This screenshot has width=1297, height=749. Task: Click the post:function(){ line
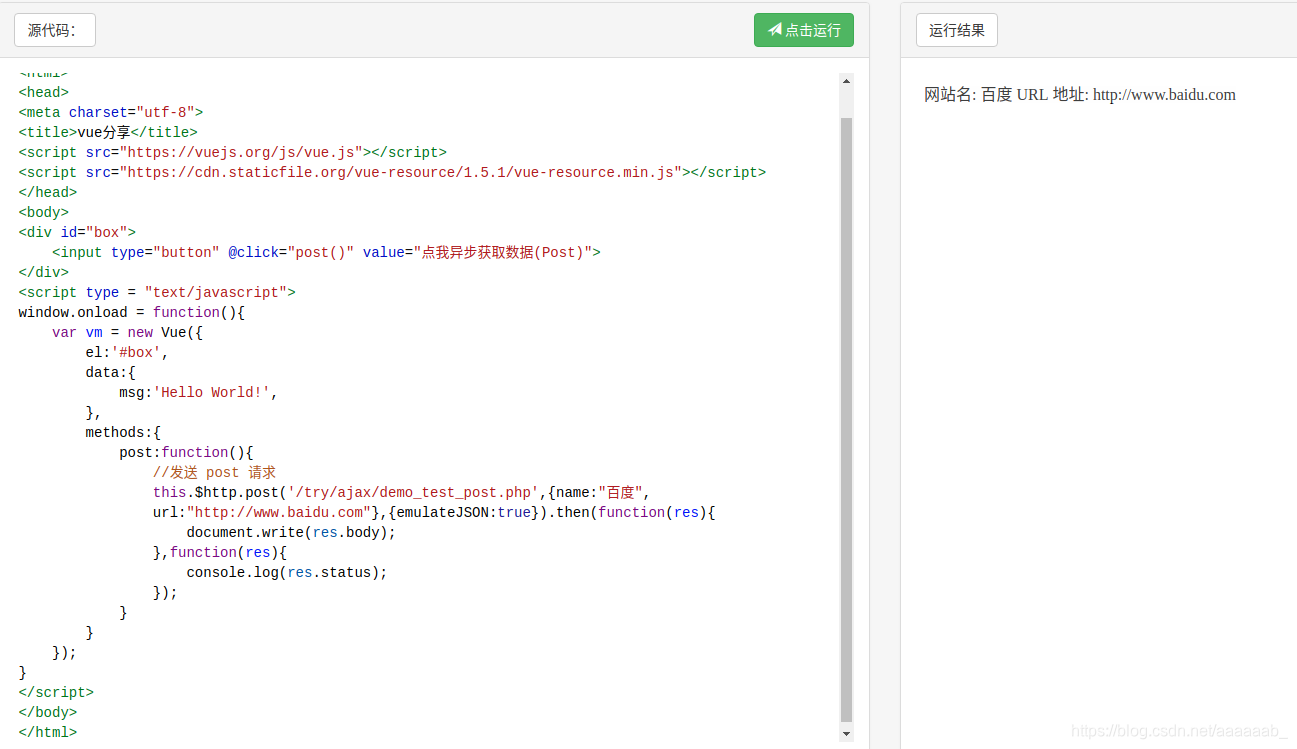186,452
